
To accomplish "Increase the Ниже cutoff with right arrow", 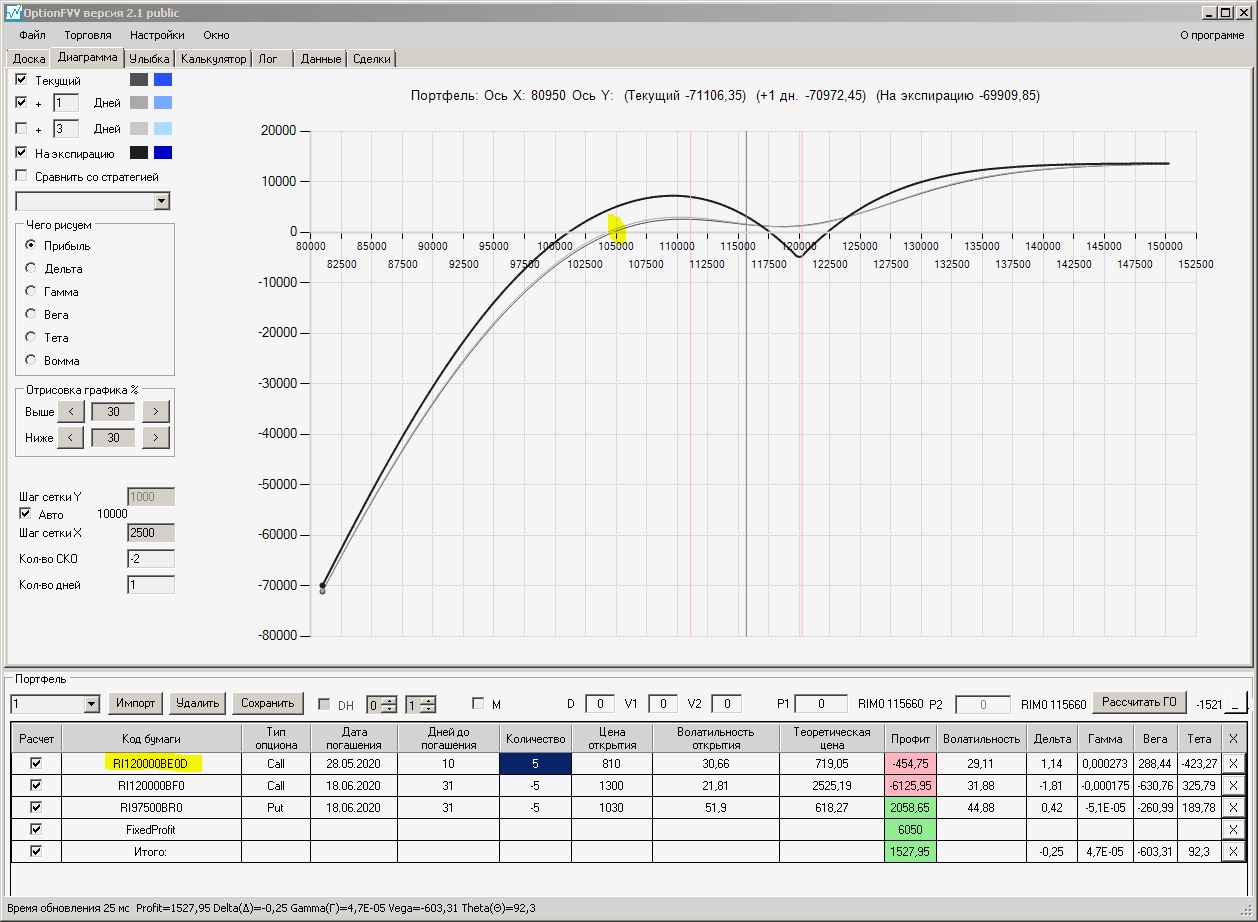I will click(x=156, y=437).
